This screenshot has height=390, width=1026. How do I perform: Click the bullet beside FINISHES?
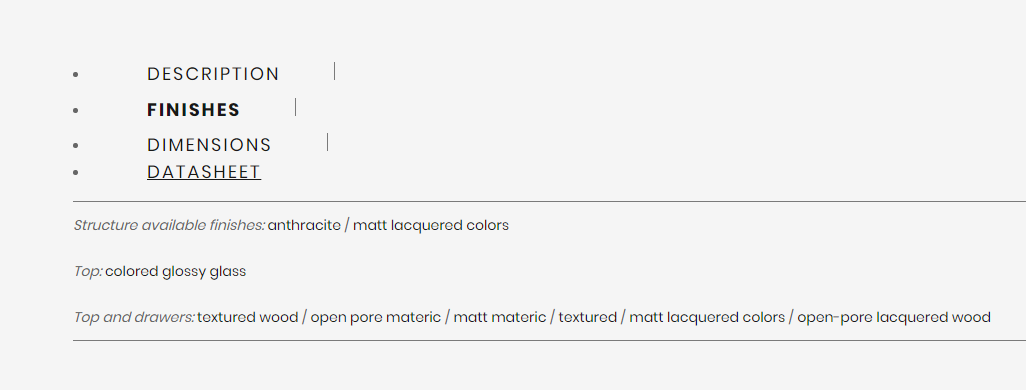coord(76,111)
